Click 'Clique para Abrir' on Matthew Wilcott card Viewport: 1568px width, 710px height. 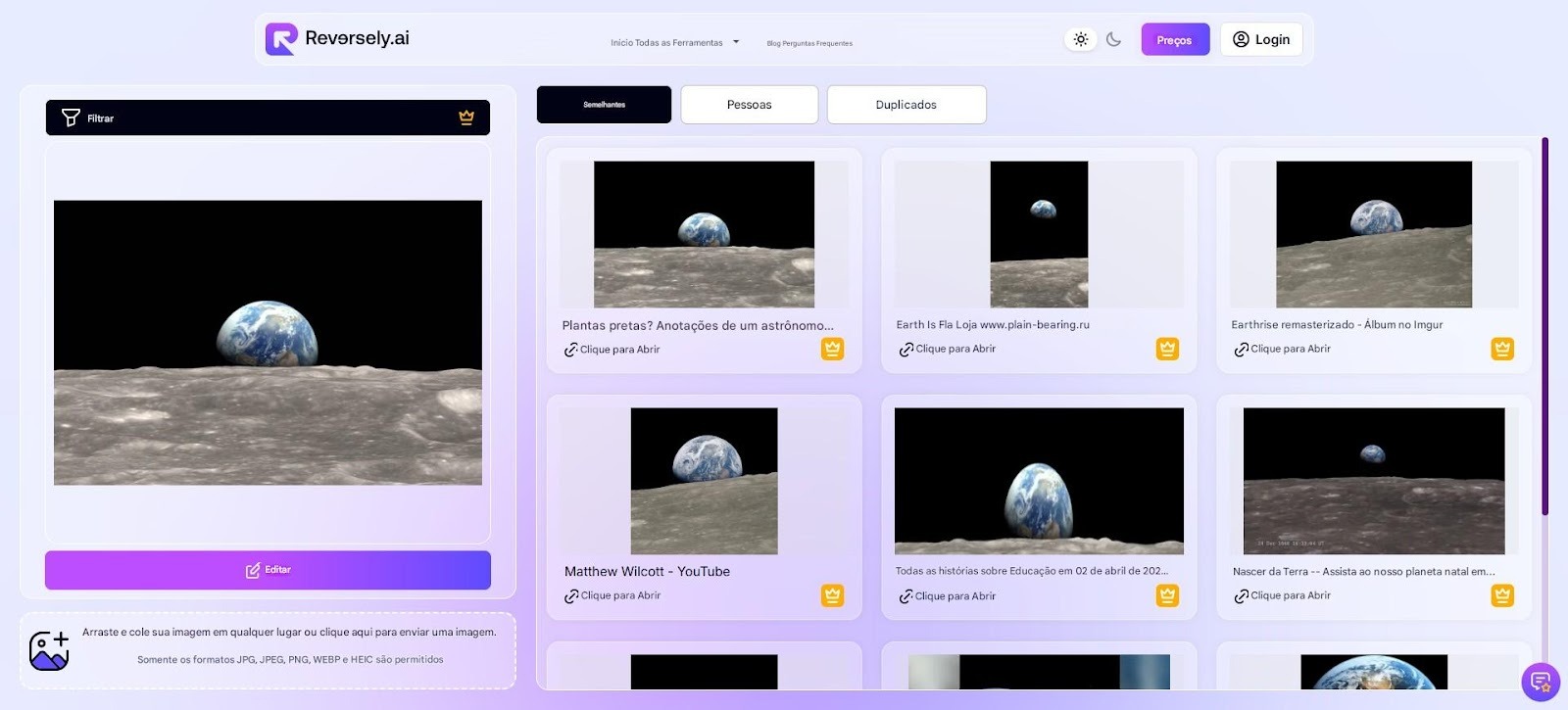(x=620, y=595)
